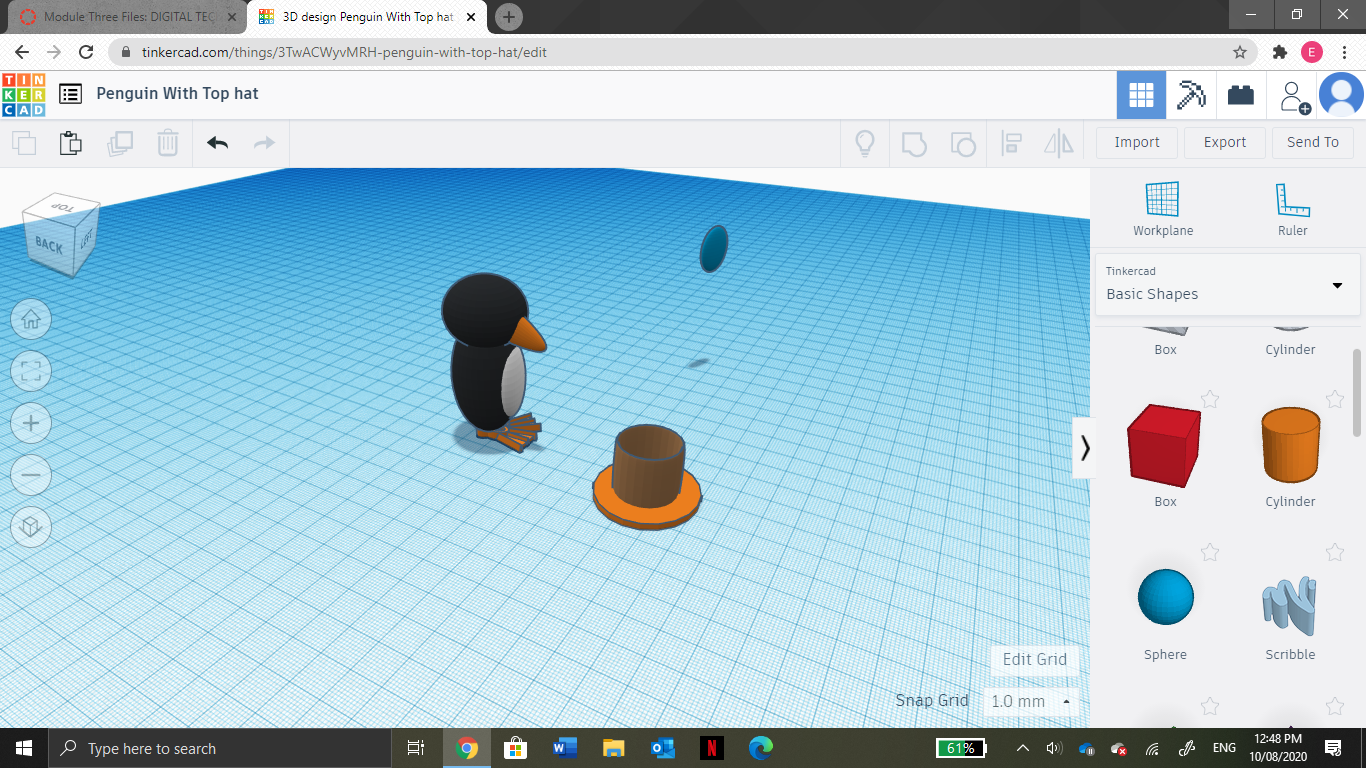Click the Ungroup shapes icon
Screen dimensions: 1366x768
point(962,143)
